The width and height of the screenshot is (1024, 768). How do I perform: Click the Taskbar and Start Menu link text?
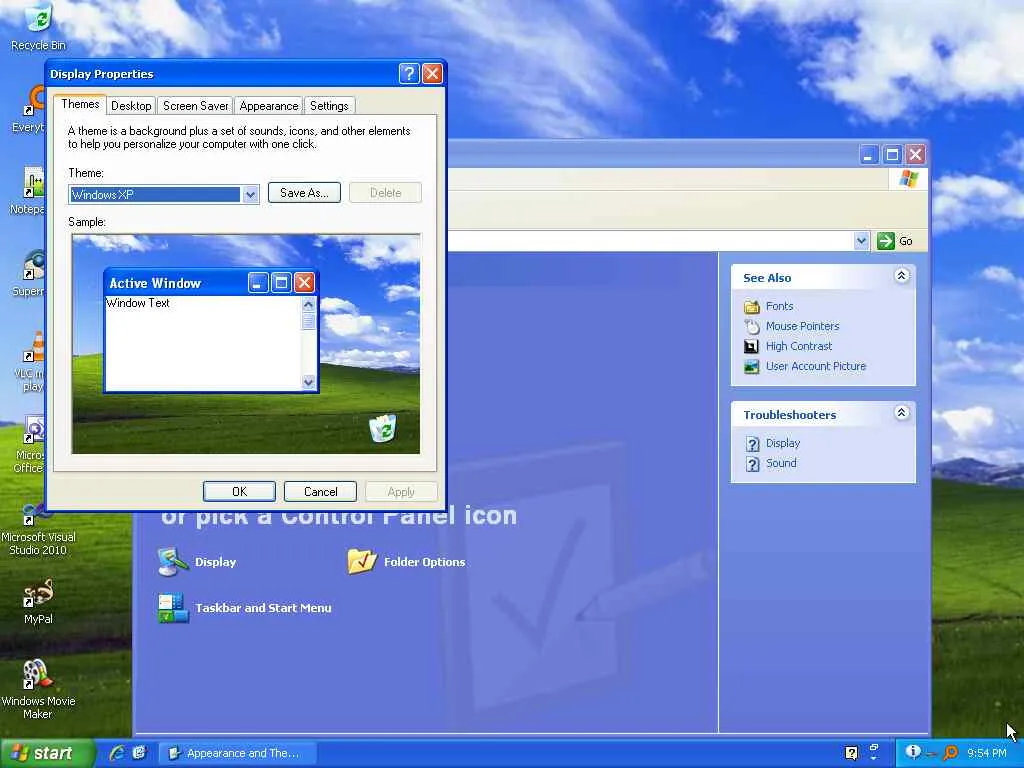[263, 608]
